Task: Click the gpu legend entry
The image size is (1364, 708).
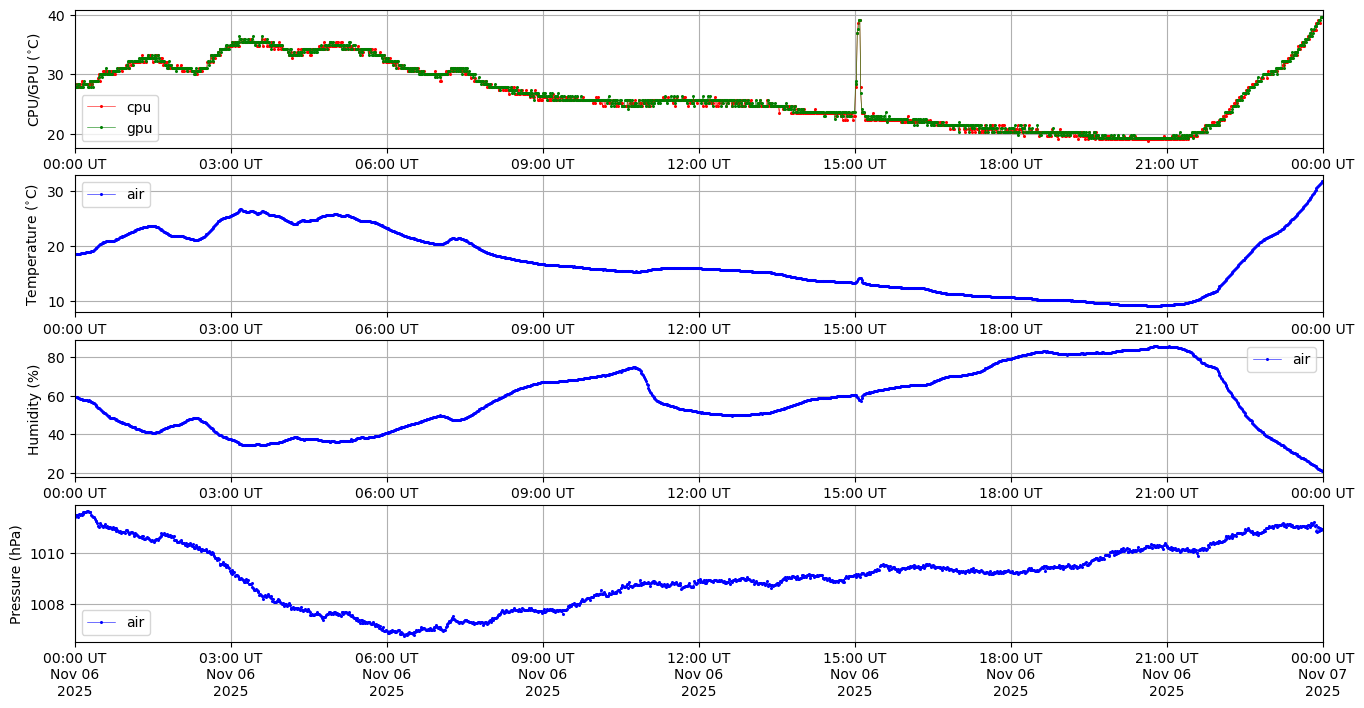Action: [x=138, y=127]
